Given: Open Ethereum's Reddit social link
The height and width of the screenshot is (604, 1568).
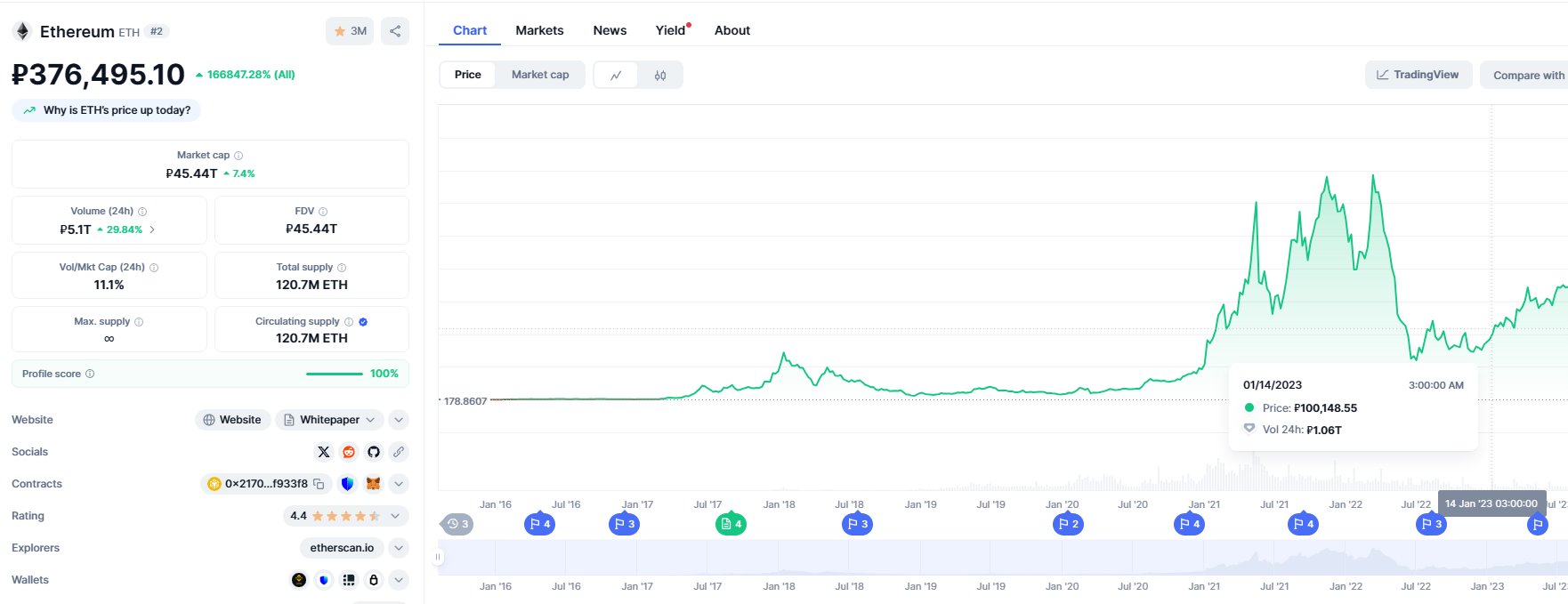Looking at the screenshot, I should 349,452.
